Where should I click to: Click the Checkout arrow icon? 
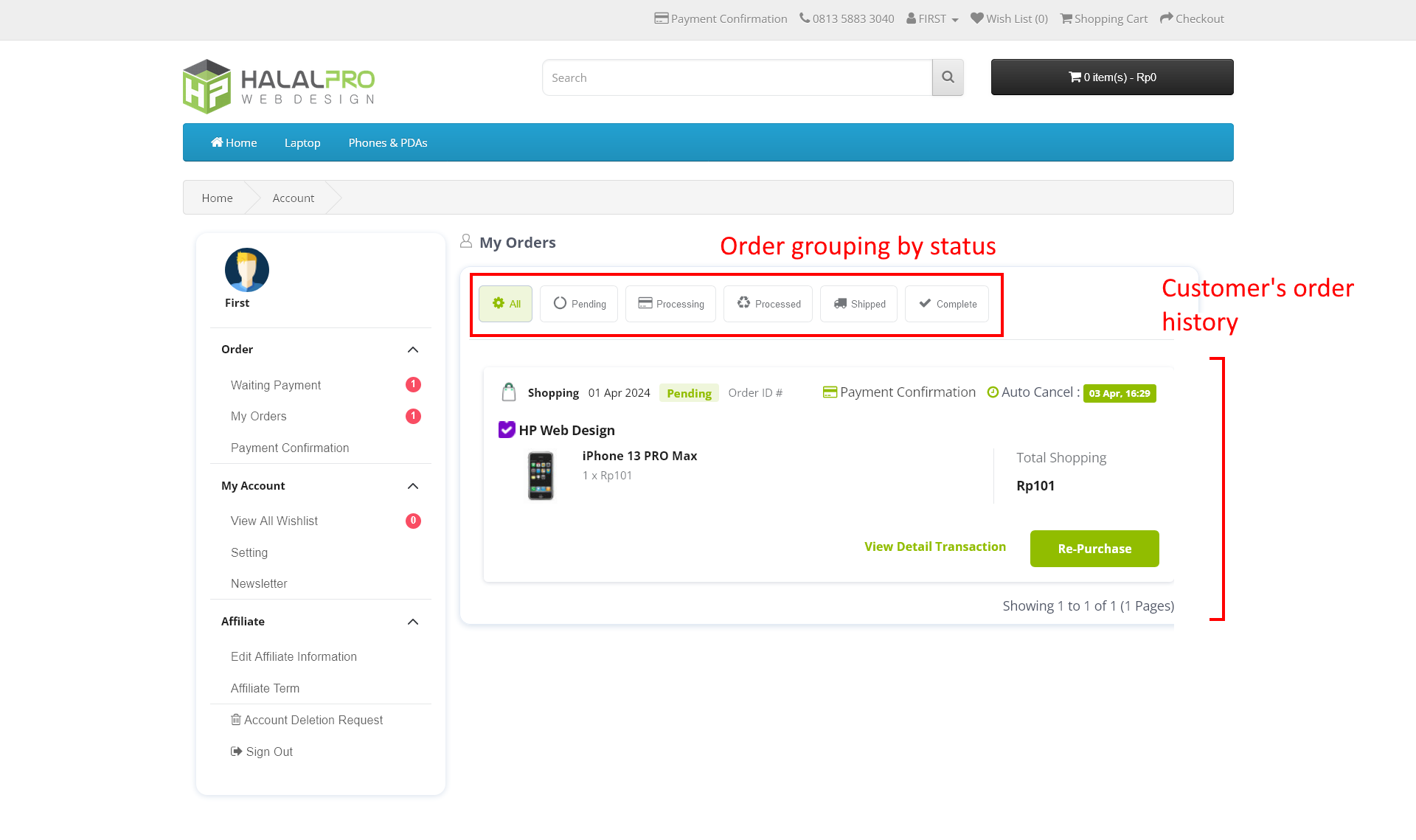point(1166,18)
